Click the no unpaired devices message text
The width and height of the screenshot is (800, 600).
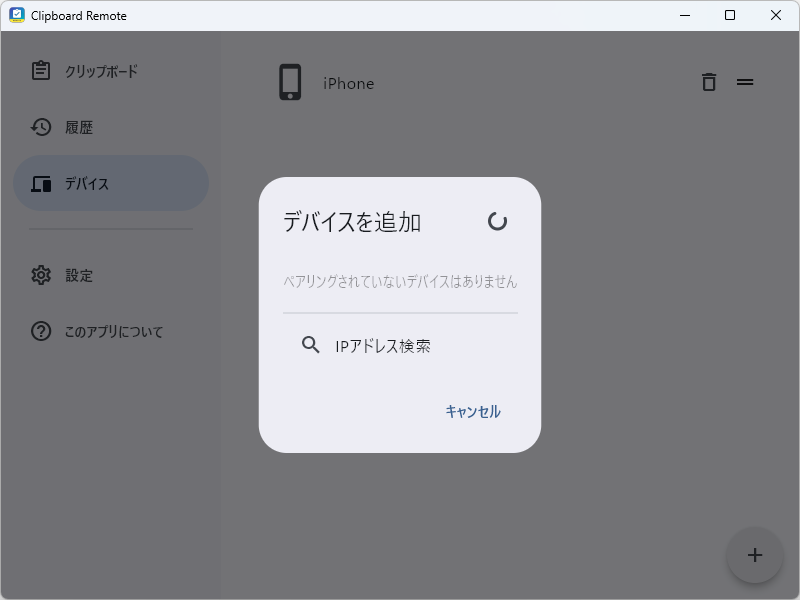tap(399, 282)
